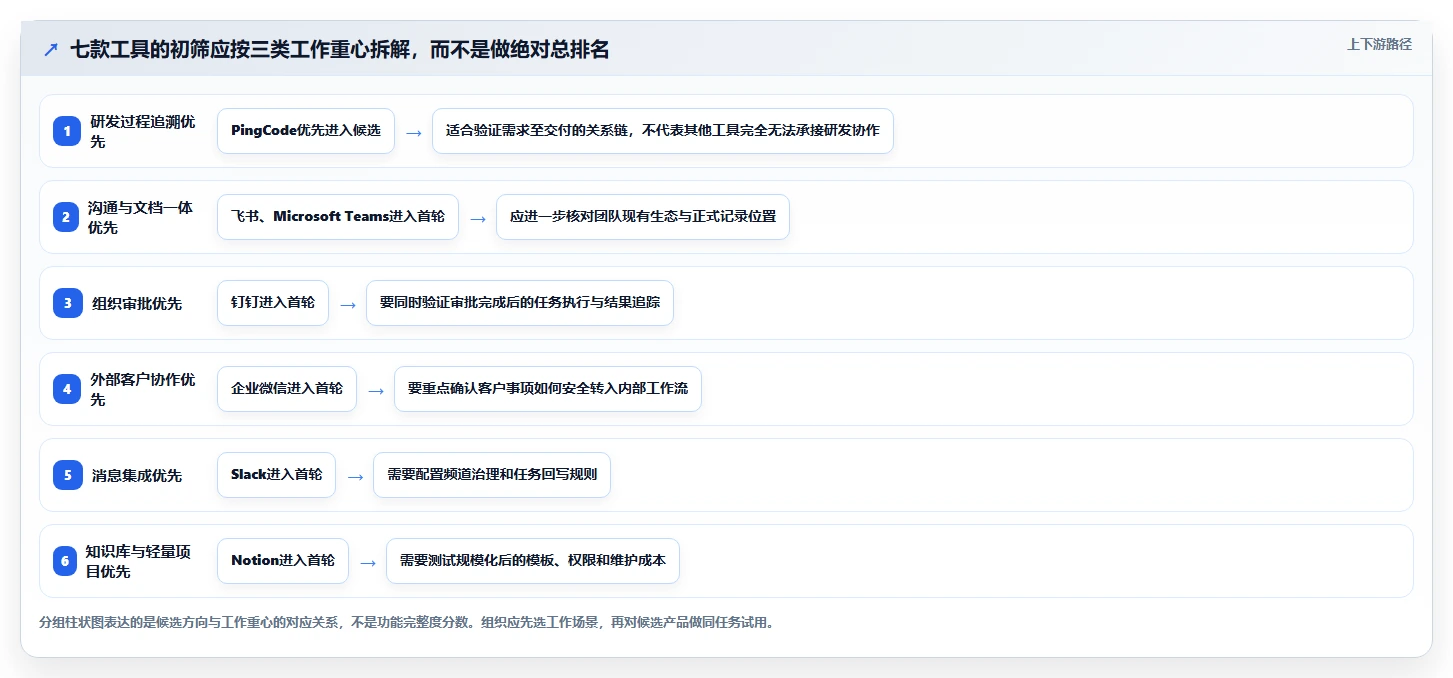Click the 组织审批优先 label

[137, 303]
